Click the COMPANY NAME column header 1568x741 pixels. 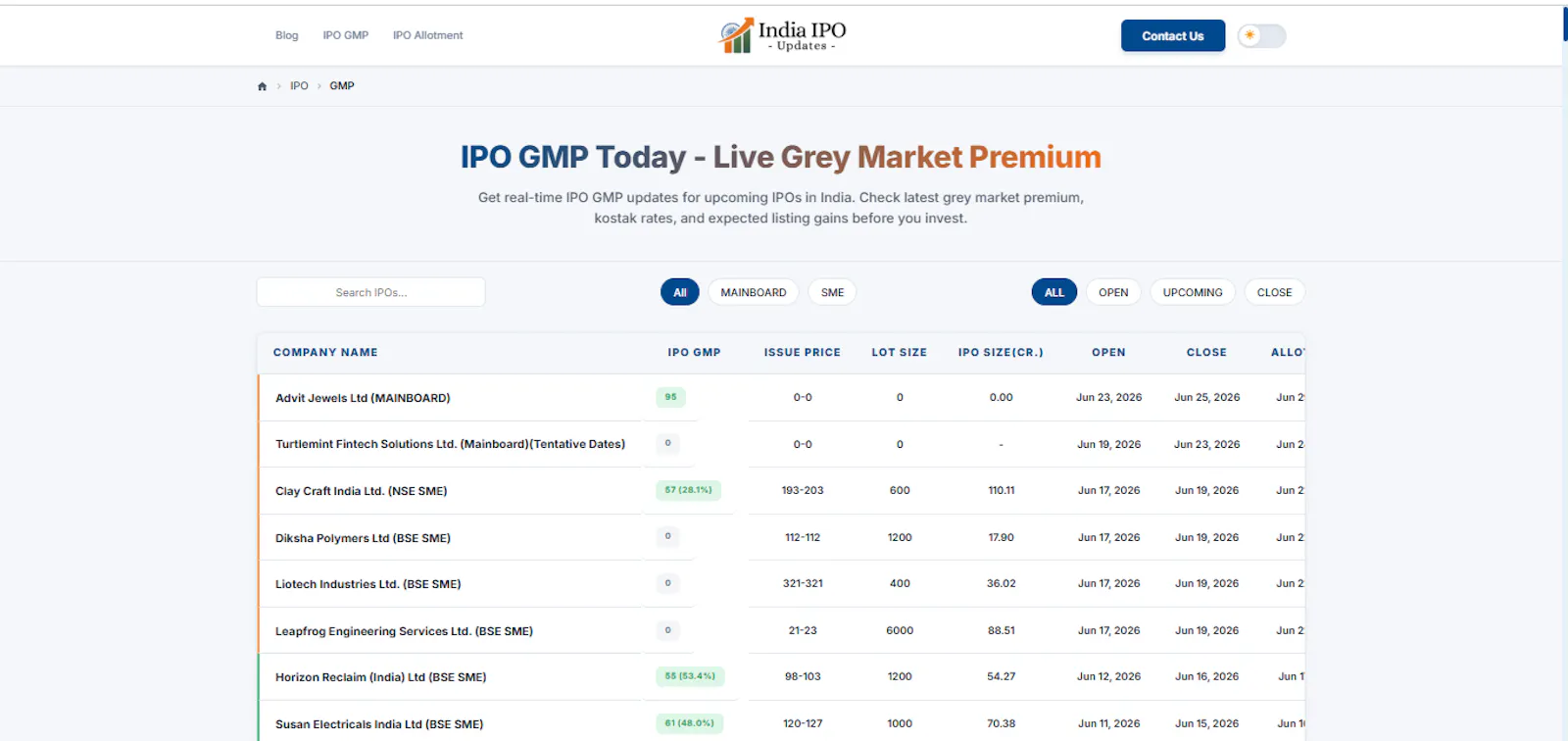point(325,353)
